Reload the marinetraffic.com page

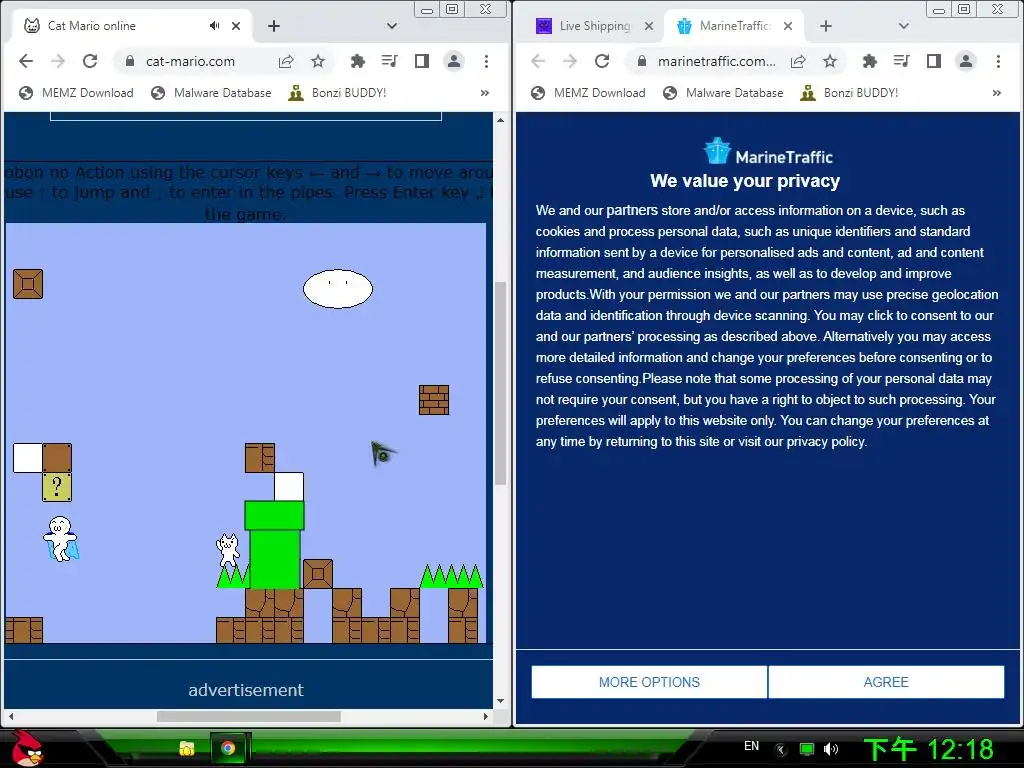602,61
